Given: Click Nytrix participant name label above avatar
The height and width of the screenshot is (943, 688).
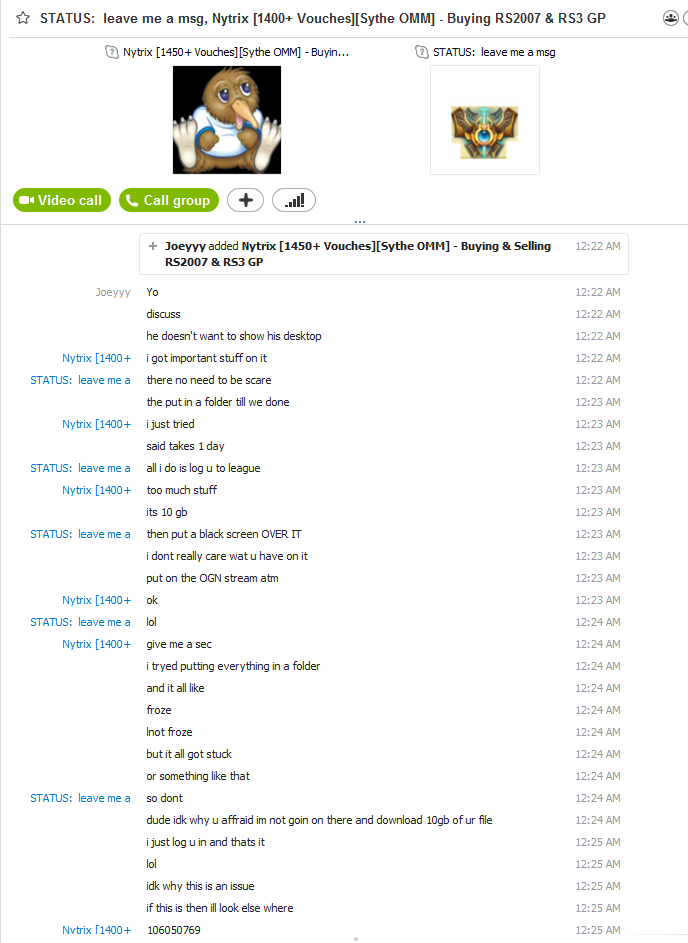Looking at the screenshot, I should tap(236, 52).
